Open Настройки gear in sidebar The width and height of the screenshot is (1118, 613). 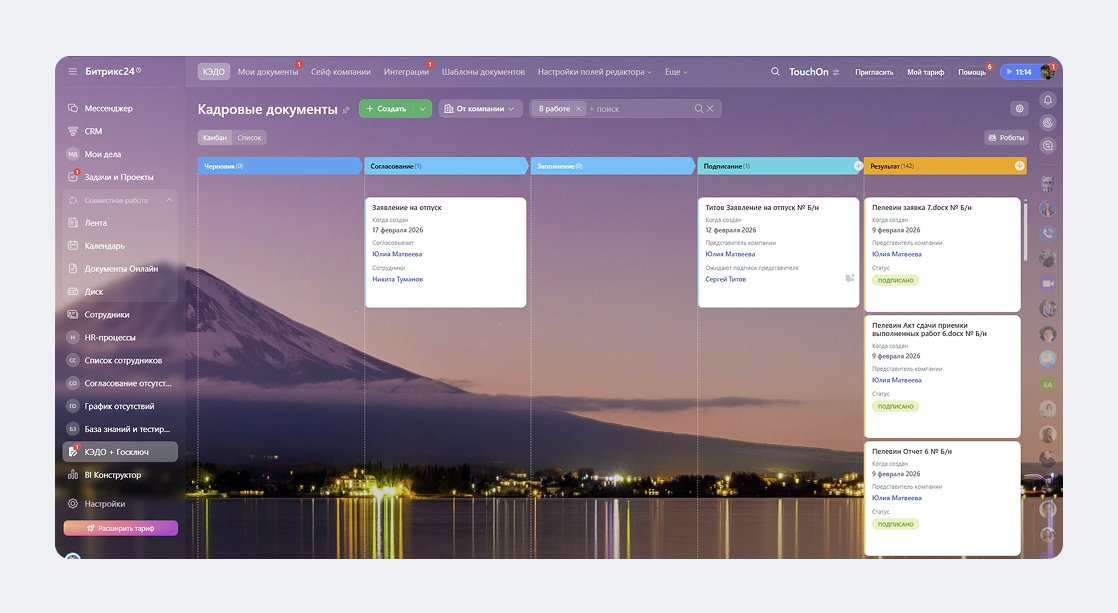[73, 503]
